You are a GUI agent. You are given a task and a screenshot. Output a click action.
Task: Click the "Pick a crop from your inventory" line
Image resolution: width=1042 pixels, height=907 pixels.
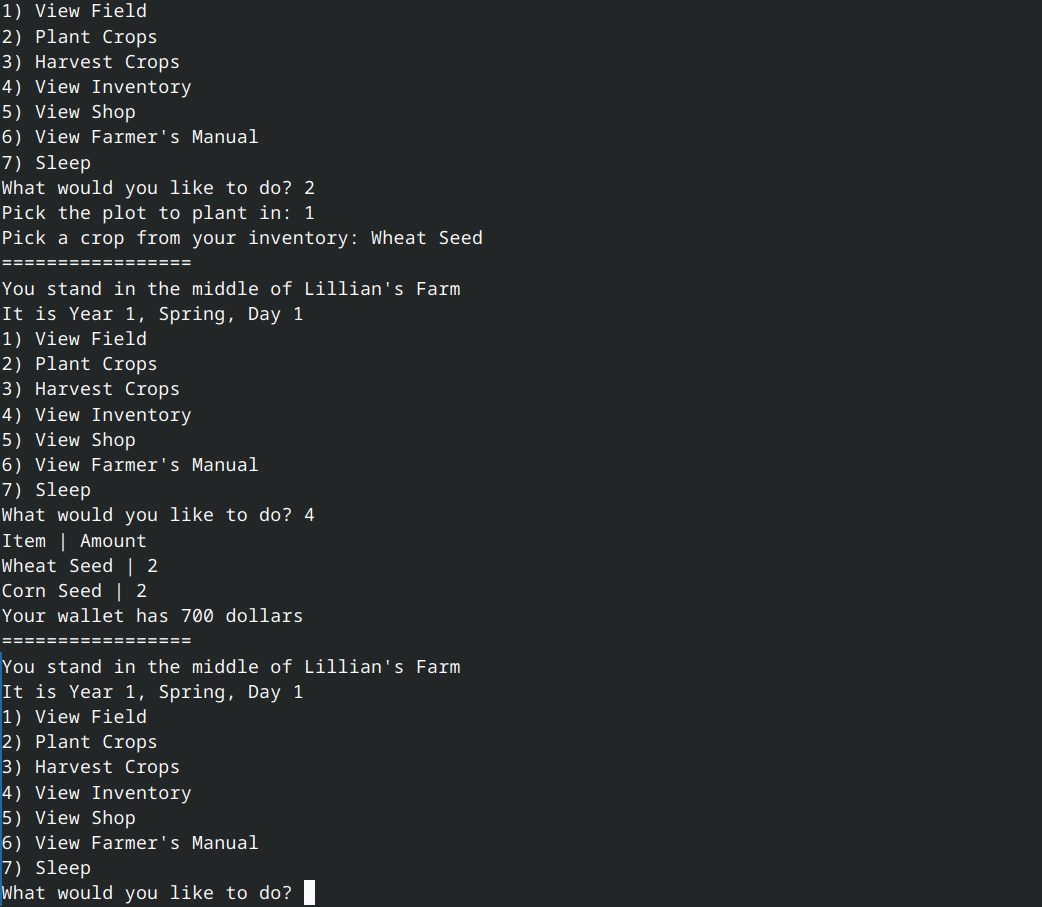click(242, 238)
